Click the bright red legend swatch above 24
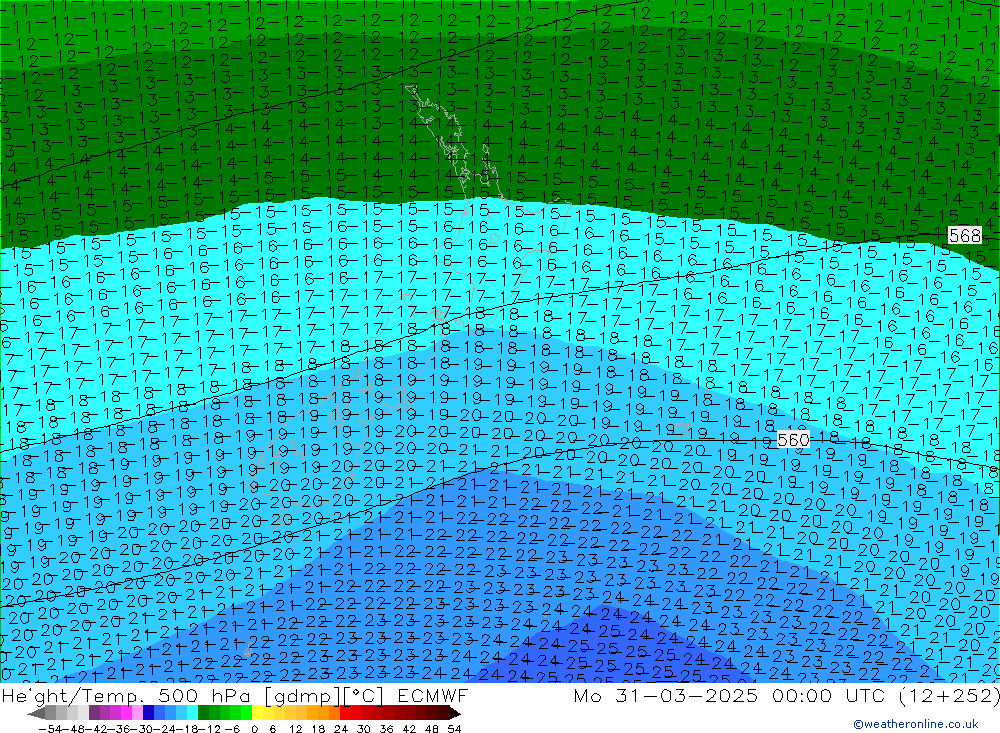This screenshot has width=1000, height=733. (x=345, y=713)
